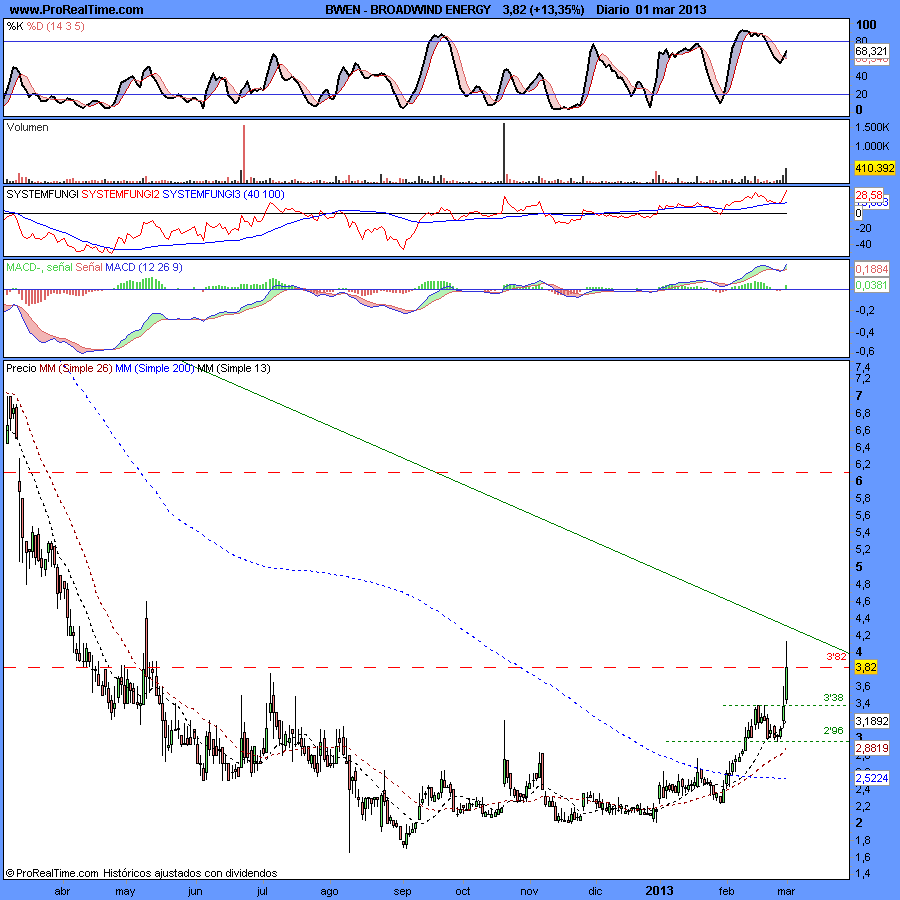The image size is (900, 900).
Task: Click the jul month on time axis
Action: coord(262,891)
